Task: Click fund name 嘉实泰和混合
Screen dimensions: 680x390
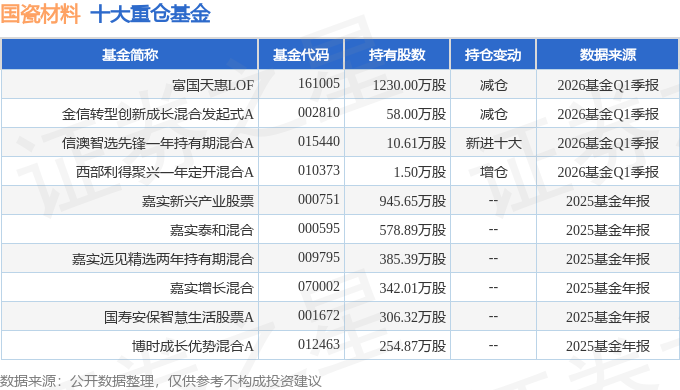Action: tap(212, 230)
